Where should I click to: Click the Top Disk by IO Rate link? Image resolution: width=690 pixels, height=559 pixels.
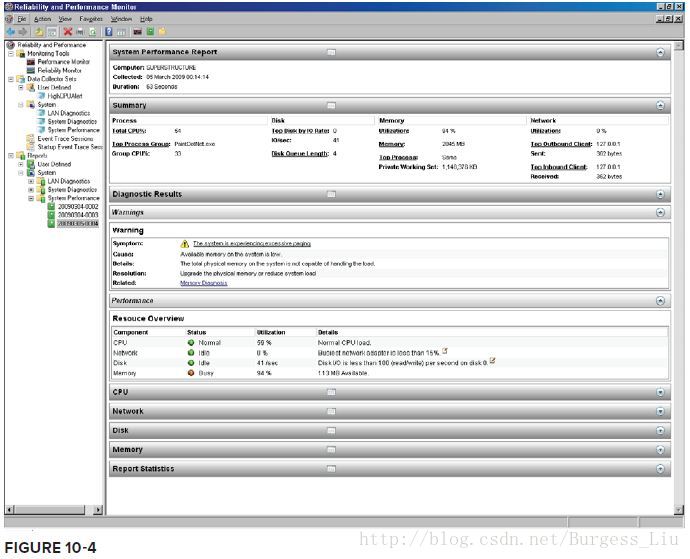coord(300,131)
